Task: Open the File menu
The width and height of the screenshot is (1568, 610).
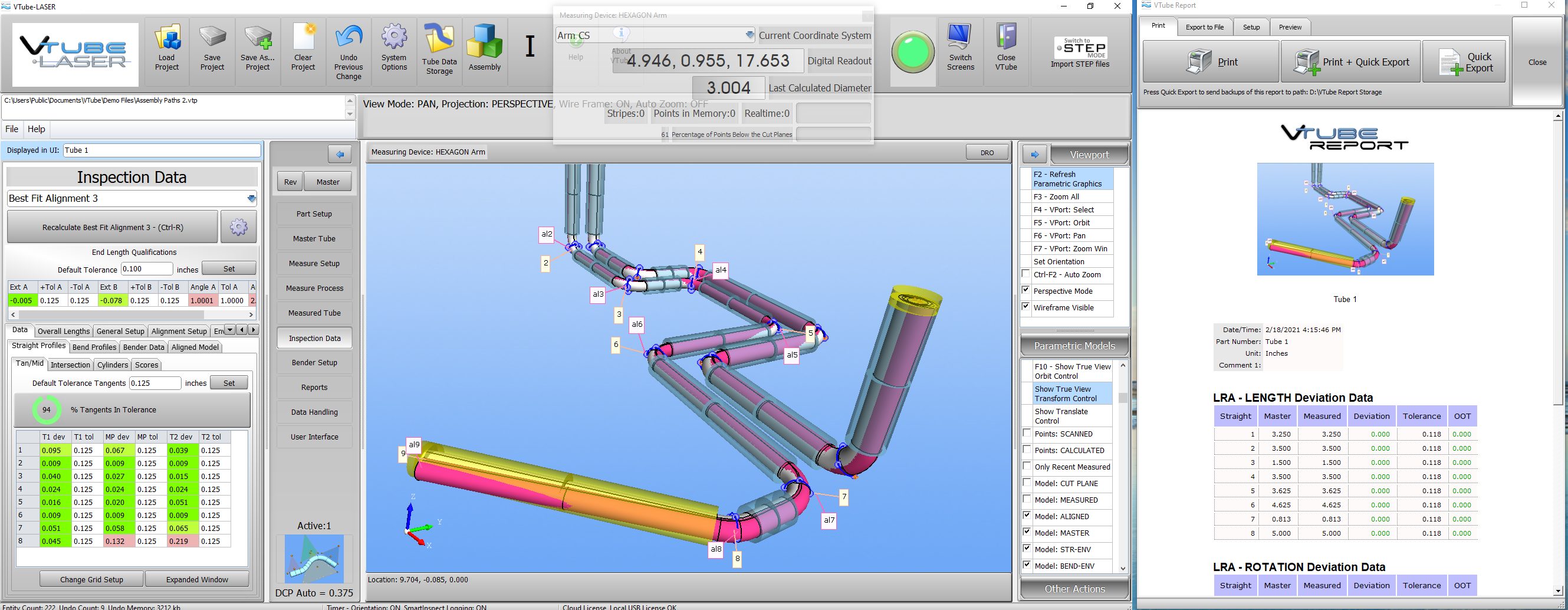Action: point(12,129)
